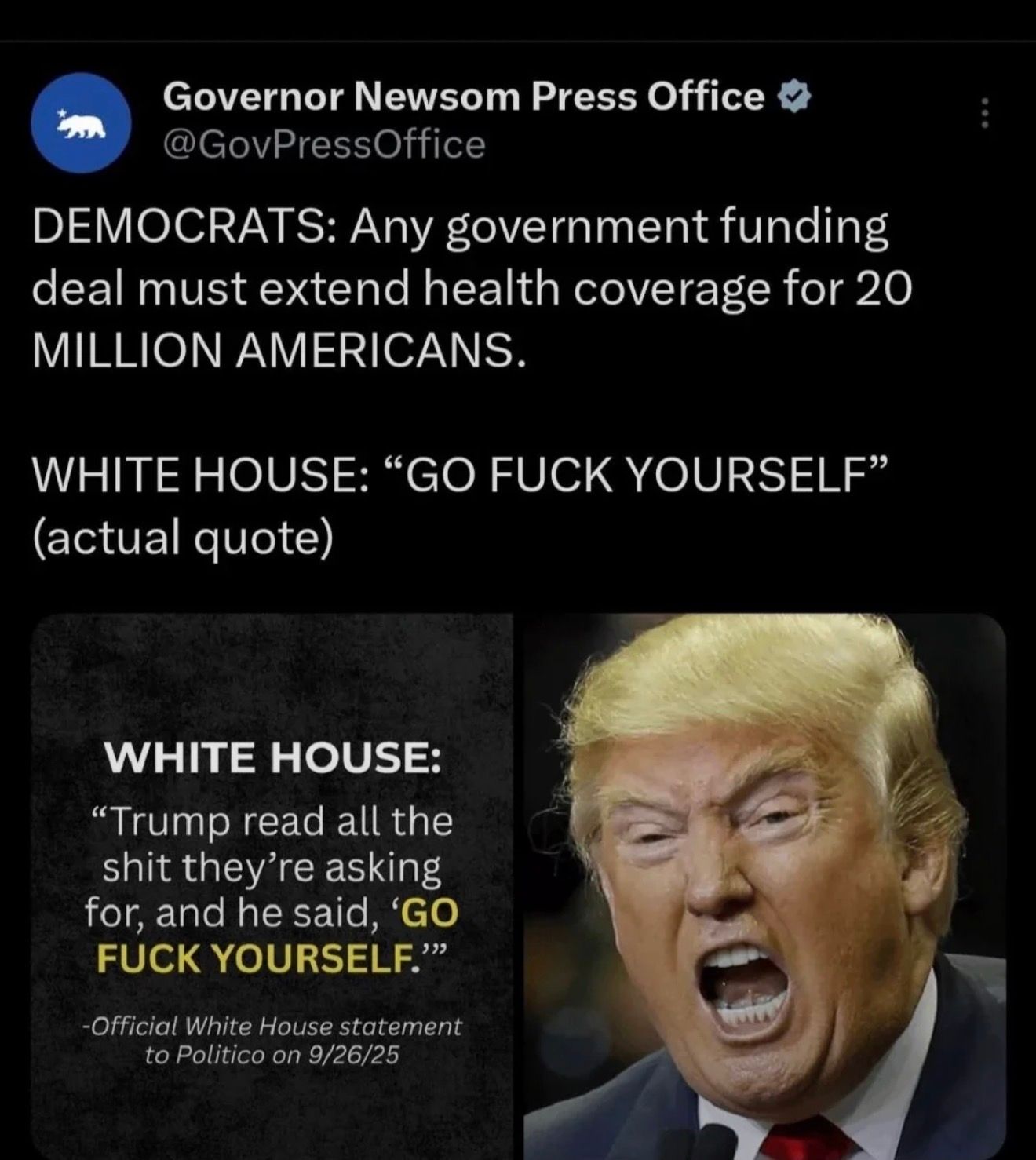Click the "Trump read all the" quote line
The image size is (1036, 1160).
point(272,823)
